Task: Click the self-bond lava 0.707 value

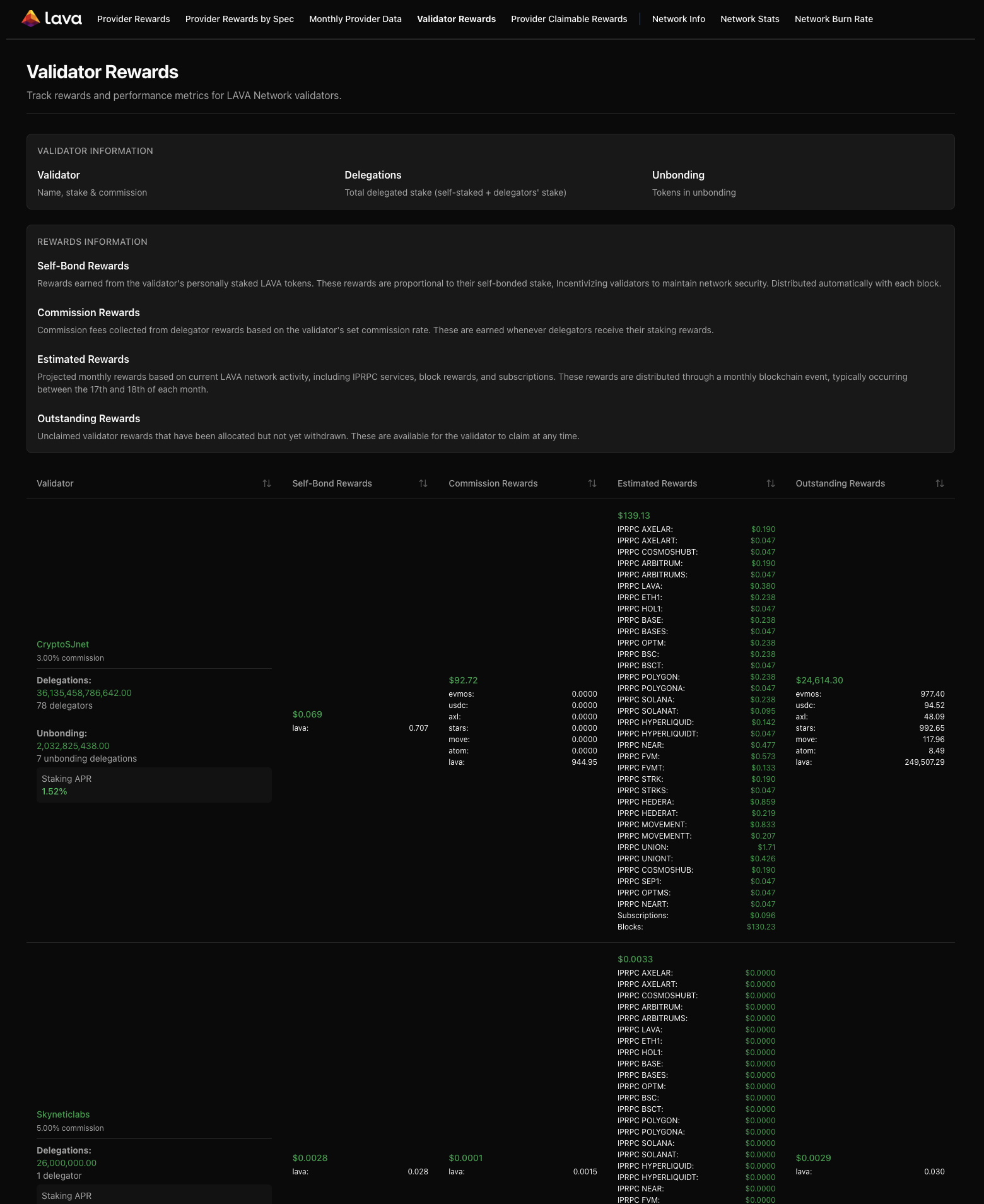Action: pyautogui.click(x=418, y=728)
